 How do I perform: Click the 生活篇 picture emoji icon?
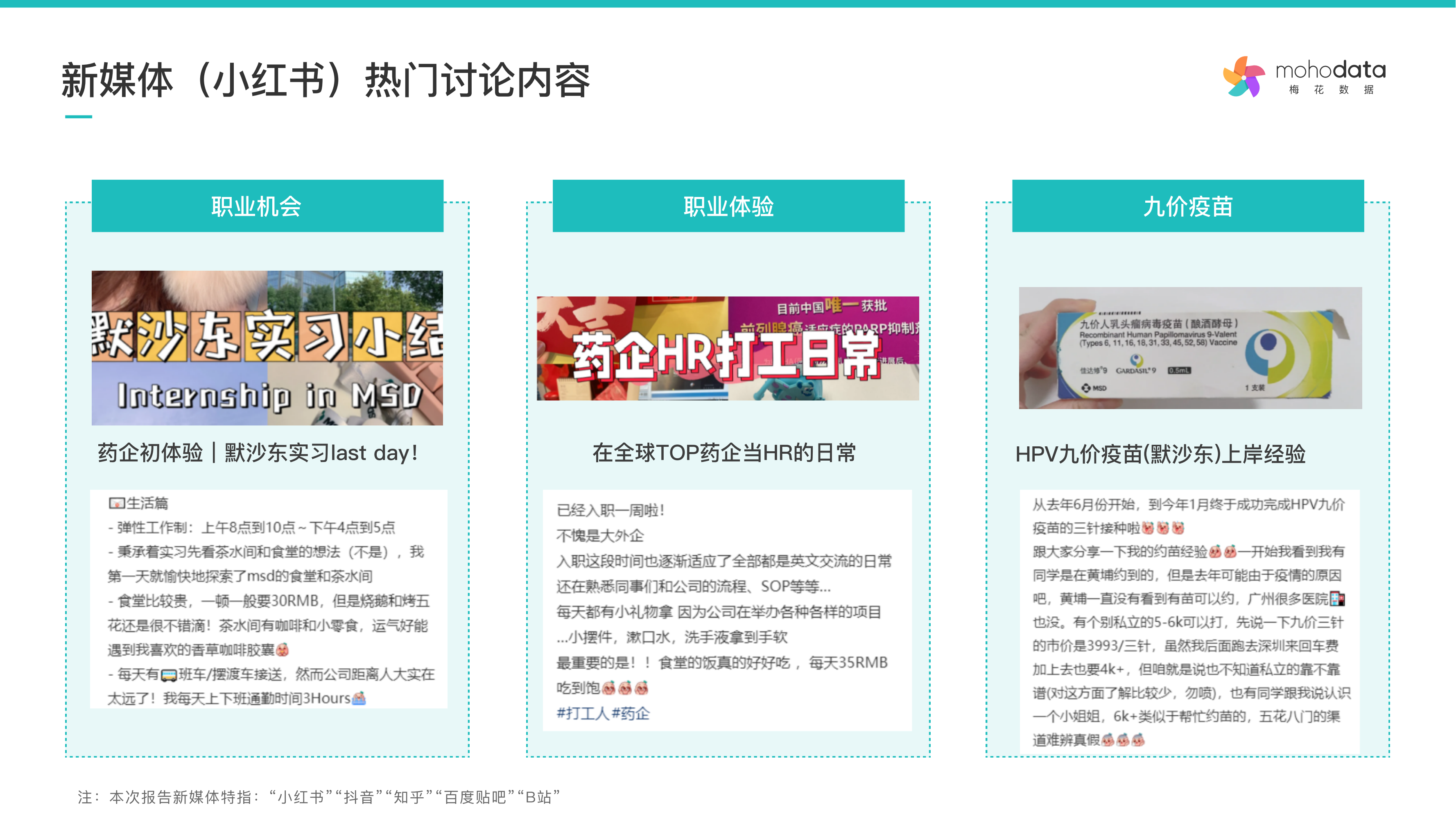116,503
